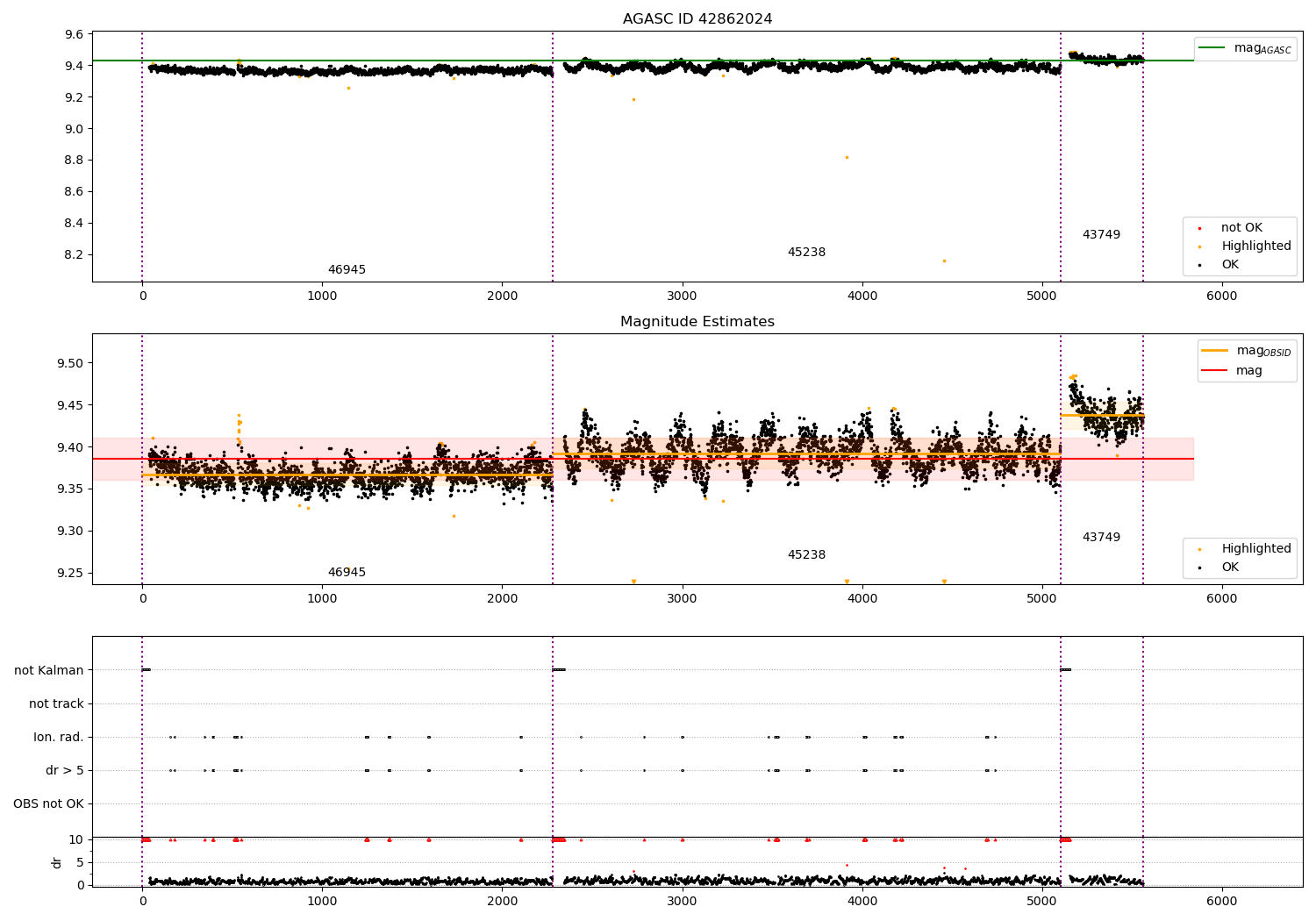Image resolution: width=1316 pixels, height=921 pixels.
Task: Click y-axis tick 8.8 in top plot
Action: (x=75, y=160)
